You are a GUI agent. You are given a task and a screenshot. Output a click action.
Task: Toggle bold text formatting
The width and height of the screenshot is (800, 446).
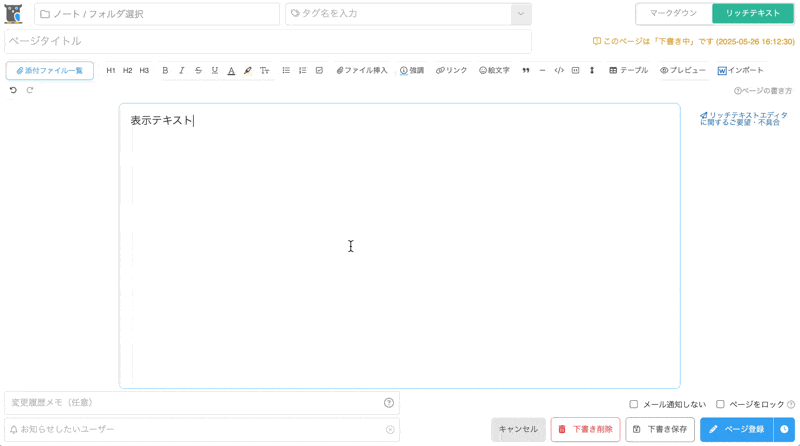(165, 71)
